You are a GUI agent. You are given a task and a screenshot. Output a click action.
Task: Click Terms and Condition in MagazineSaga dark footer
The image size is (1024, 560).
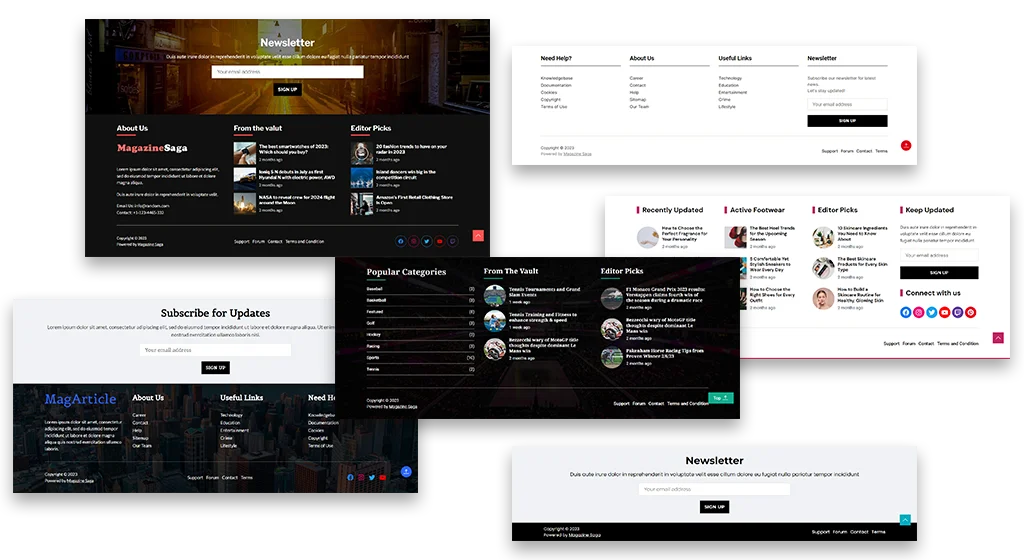tap(304, 241)
